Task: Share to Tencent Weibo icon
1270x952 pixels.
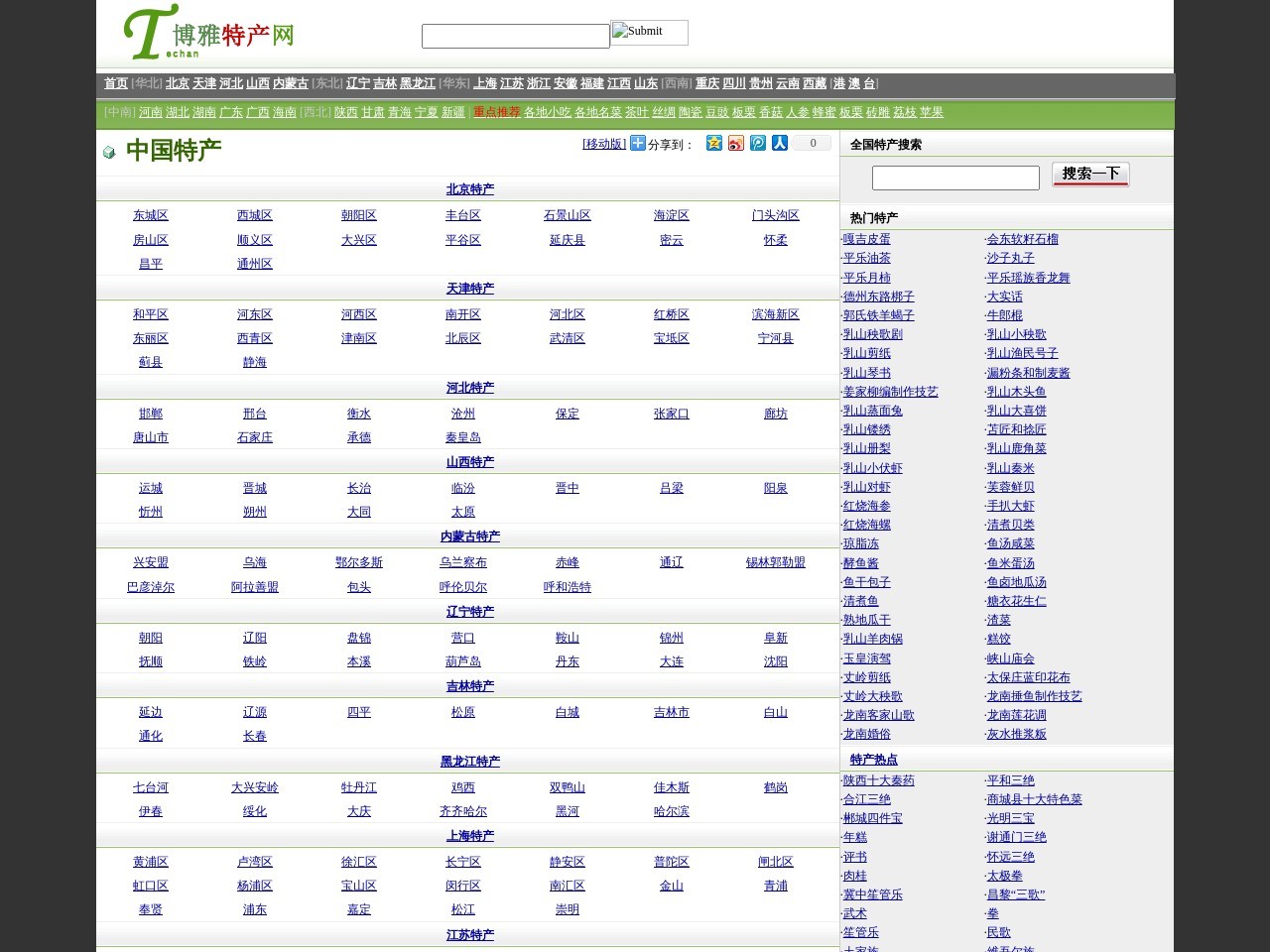Action: click(758, 143)
